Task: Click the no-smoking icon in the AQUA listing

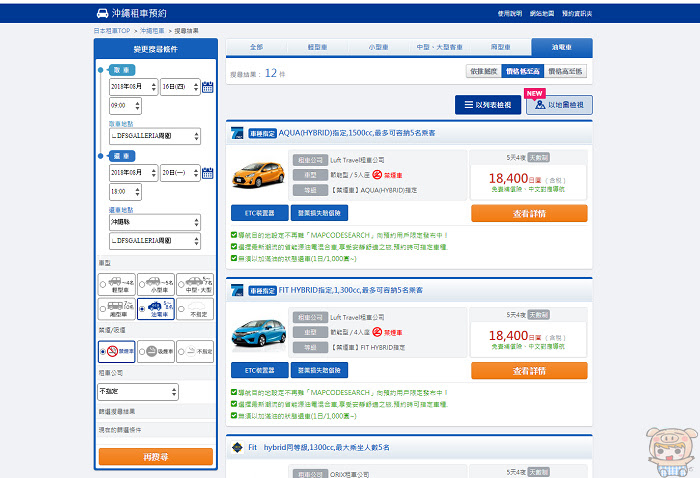Action: click(377, 175)
